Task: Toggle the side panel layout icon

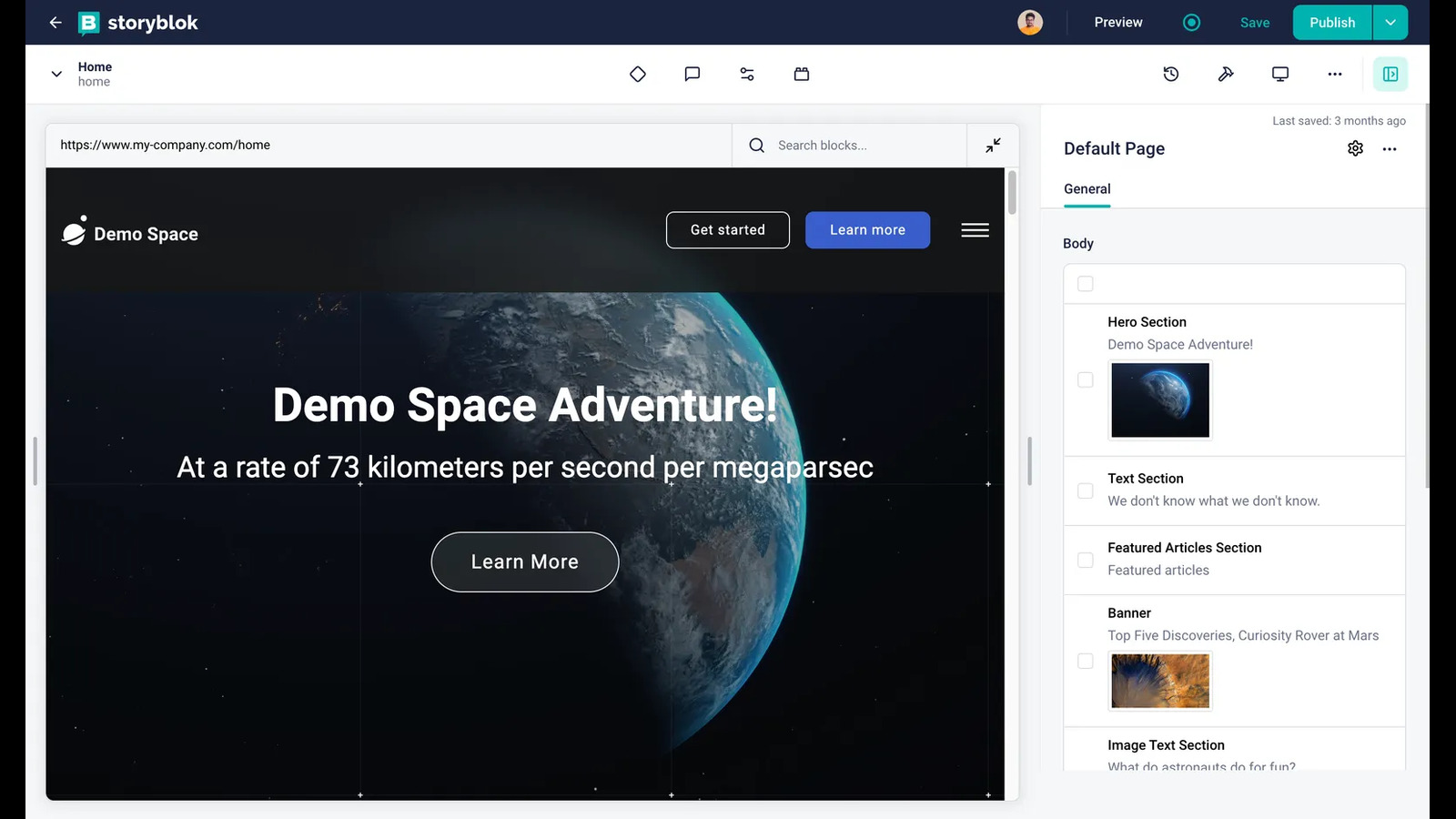Action: [x=1390, y=74]
